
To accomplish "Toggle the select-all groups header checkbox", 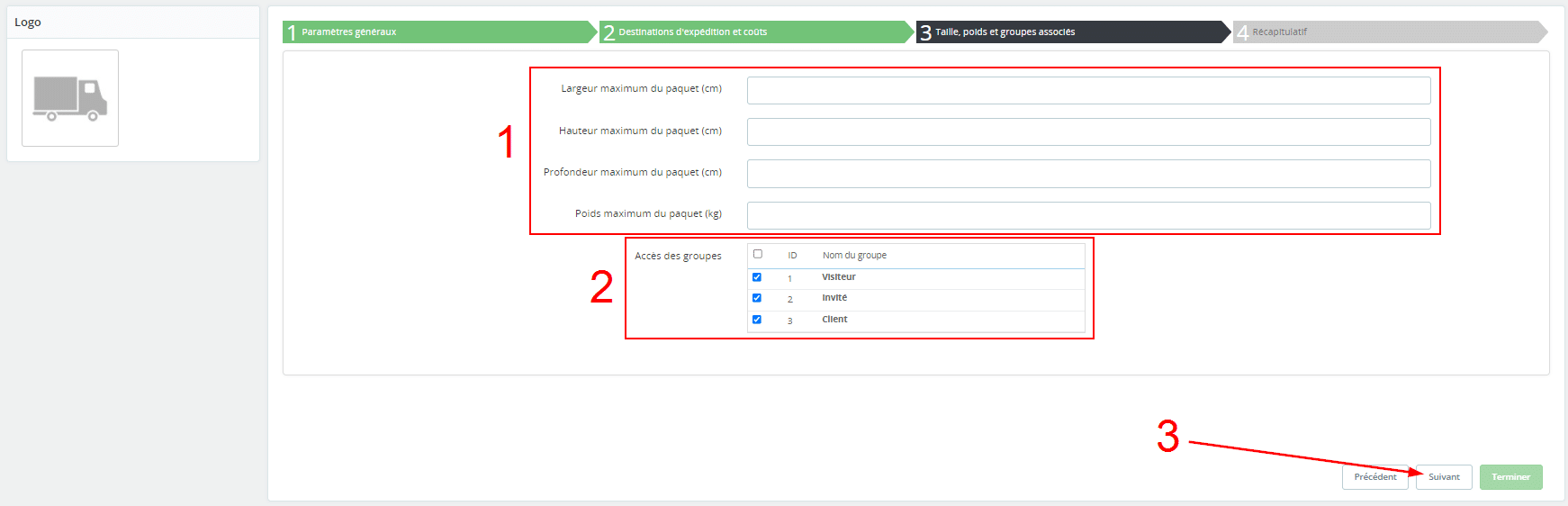I will click(758, 254).
